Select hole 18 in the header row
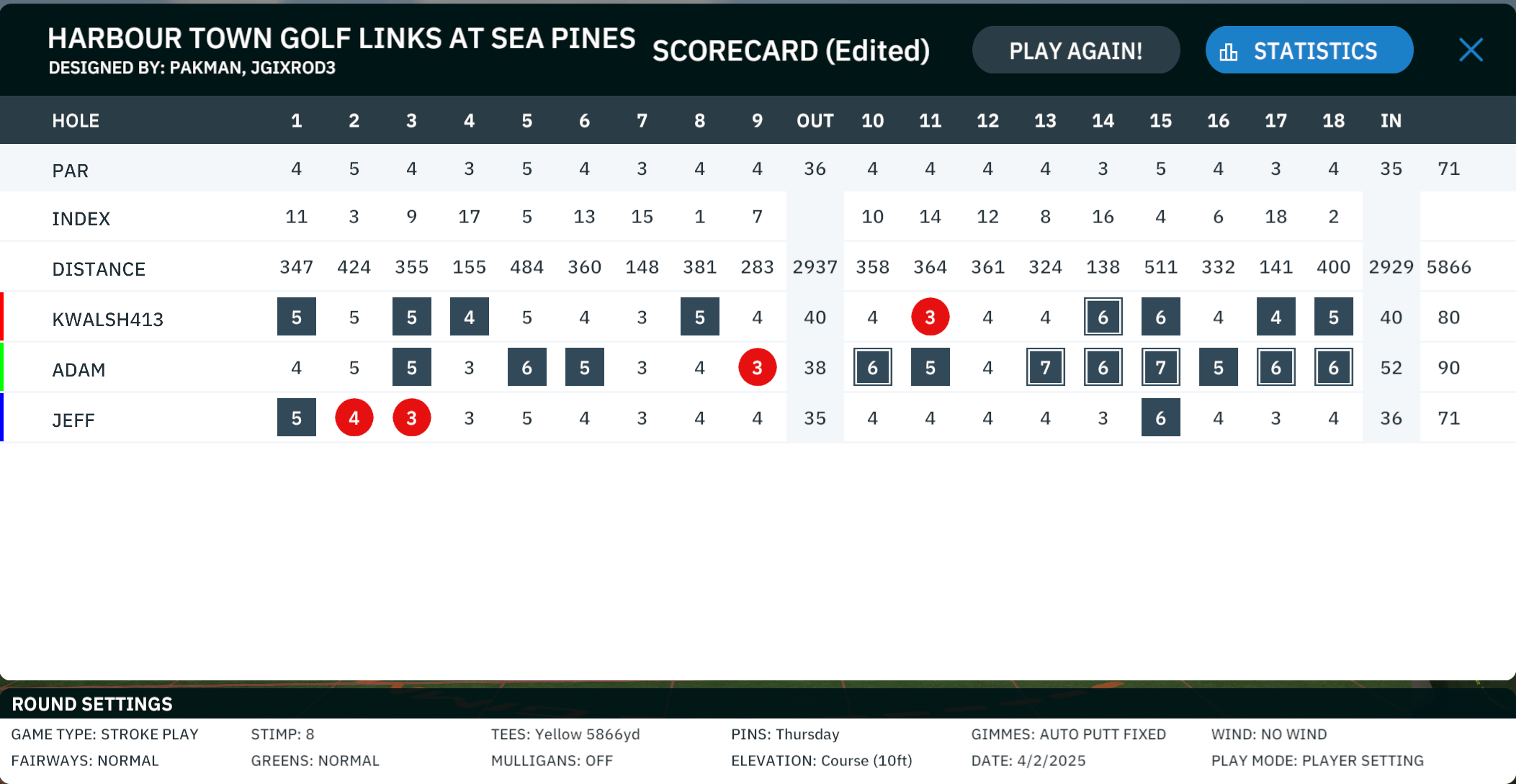 point(1334,121)
